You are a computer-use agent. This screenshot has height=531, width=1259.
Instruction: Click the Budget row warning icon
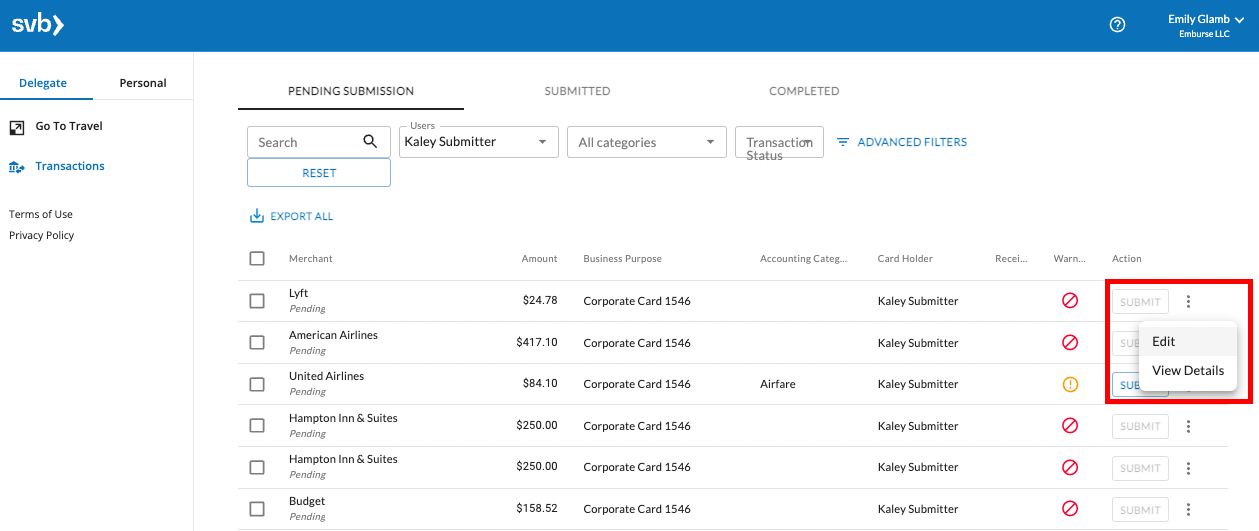[1070, 509]
